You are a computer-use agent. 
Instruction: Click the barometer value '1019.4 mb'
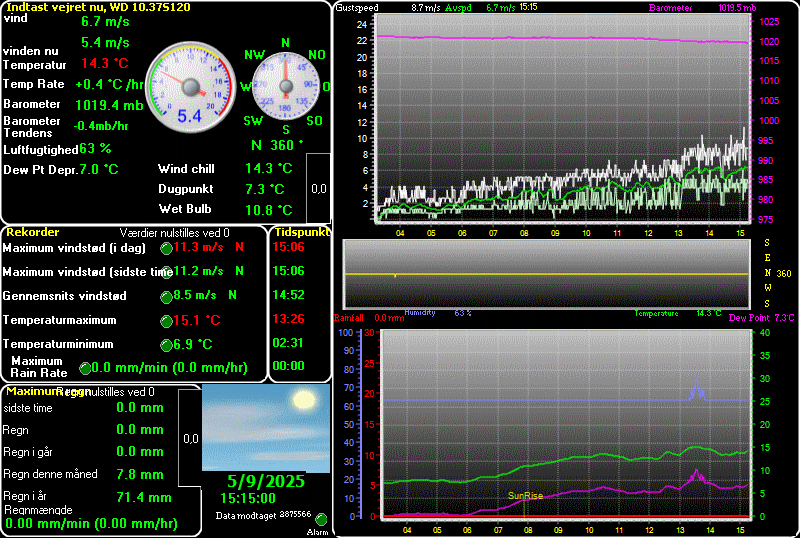tap(109, 105)
